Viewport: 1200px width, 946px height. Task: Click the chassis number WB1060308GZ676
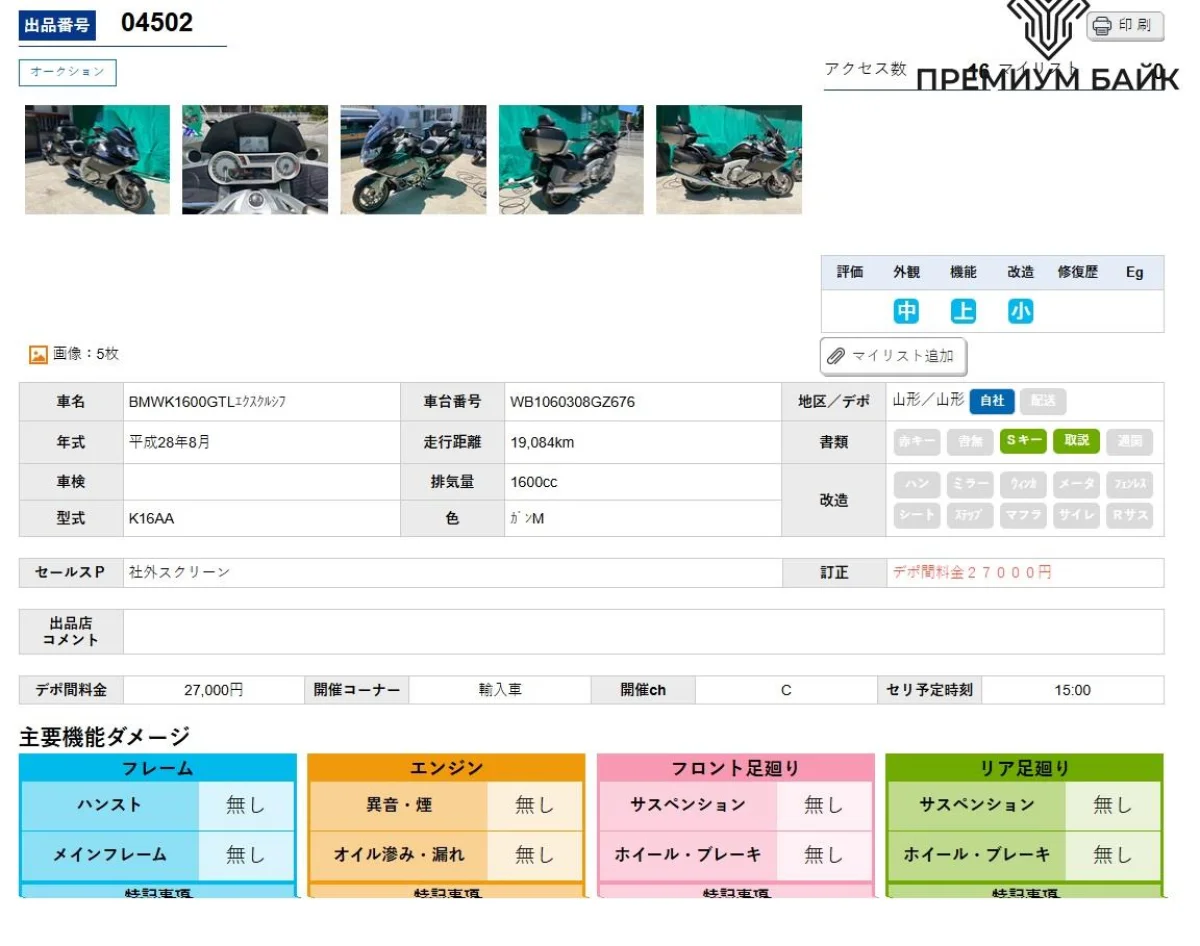572,402
